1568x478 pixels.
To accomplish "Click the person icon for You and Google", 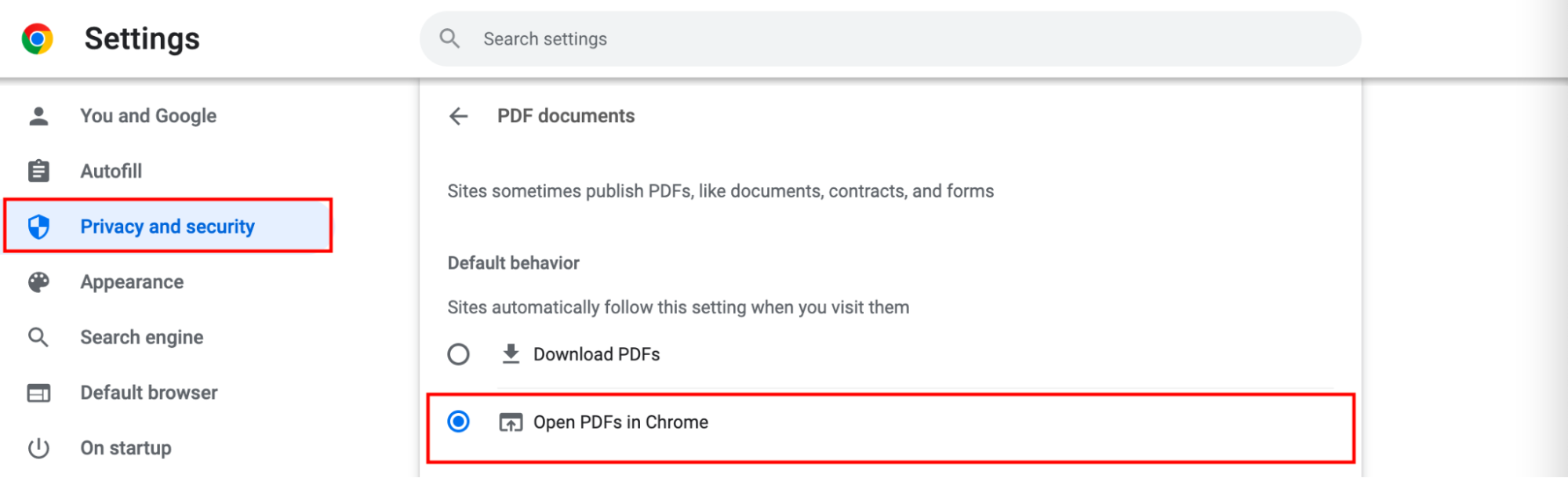I will [38, 116].
